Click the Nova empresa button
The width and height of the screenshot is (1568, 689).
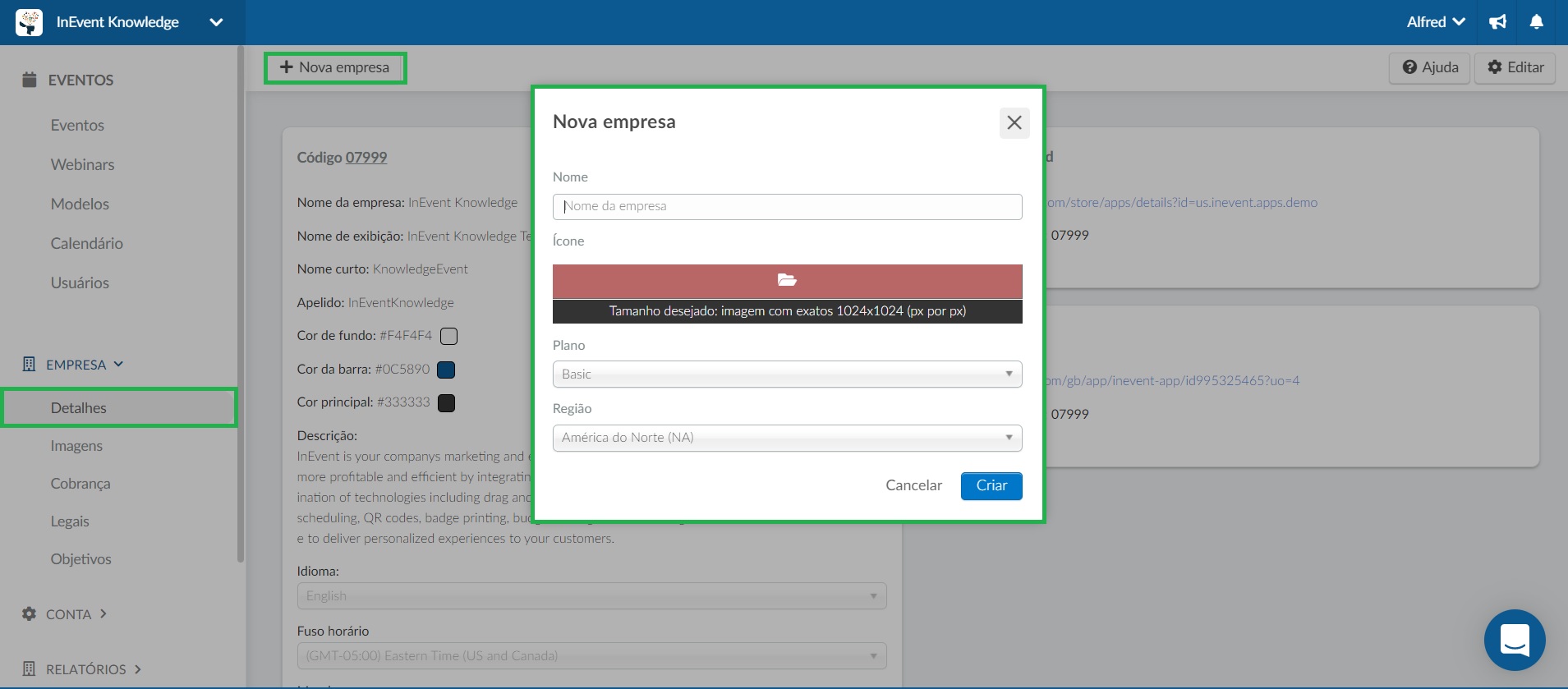334,67
